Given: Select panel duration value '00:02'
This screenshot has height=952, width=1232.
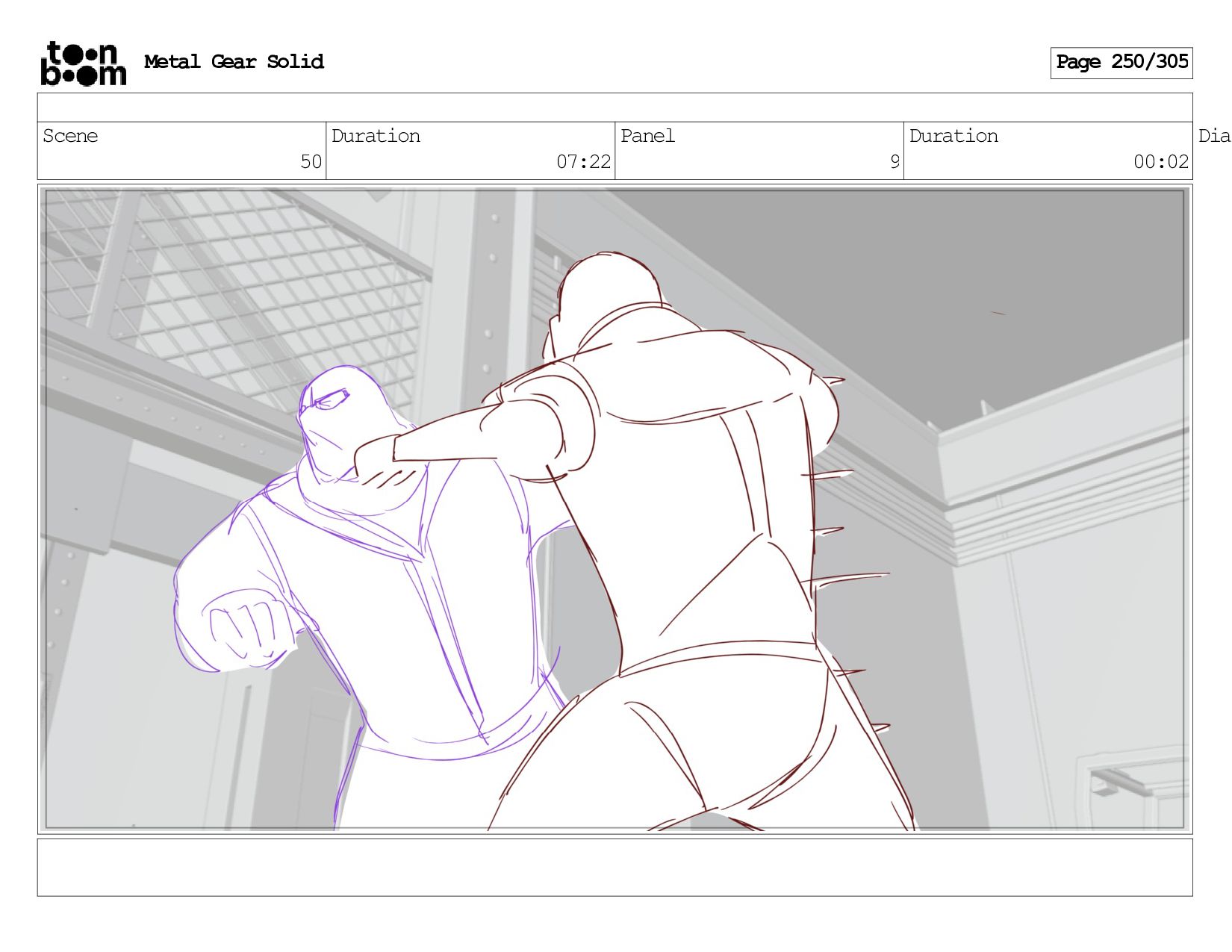Looking at the screenshot, I should tap(1160, 162).
